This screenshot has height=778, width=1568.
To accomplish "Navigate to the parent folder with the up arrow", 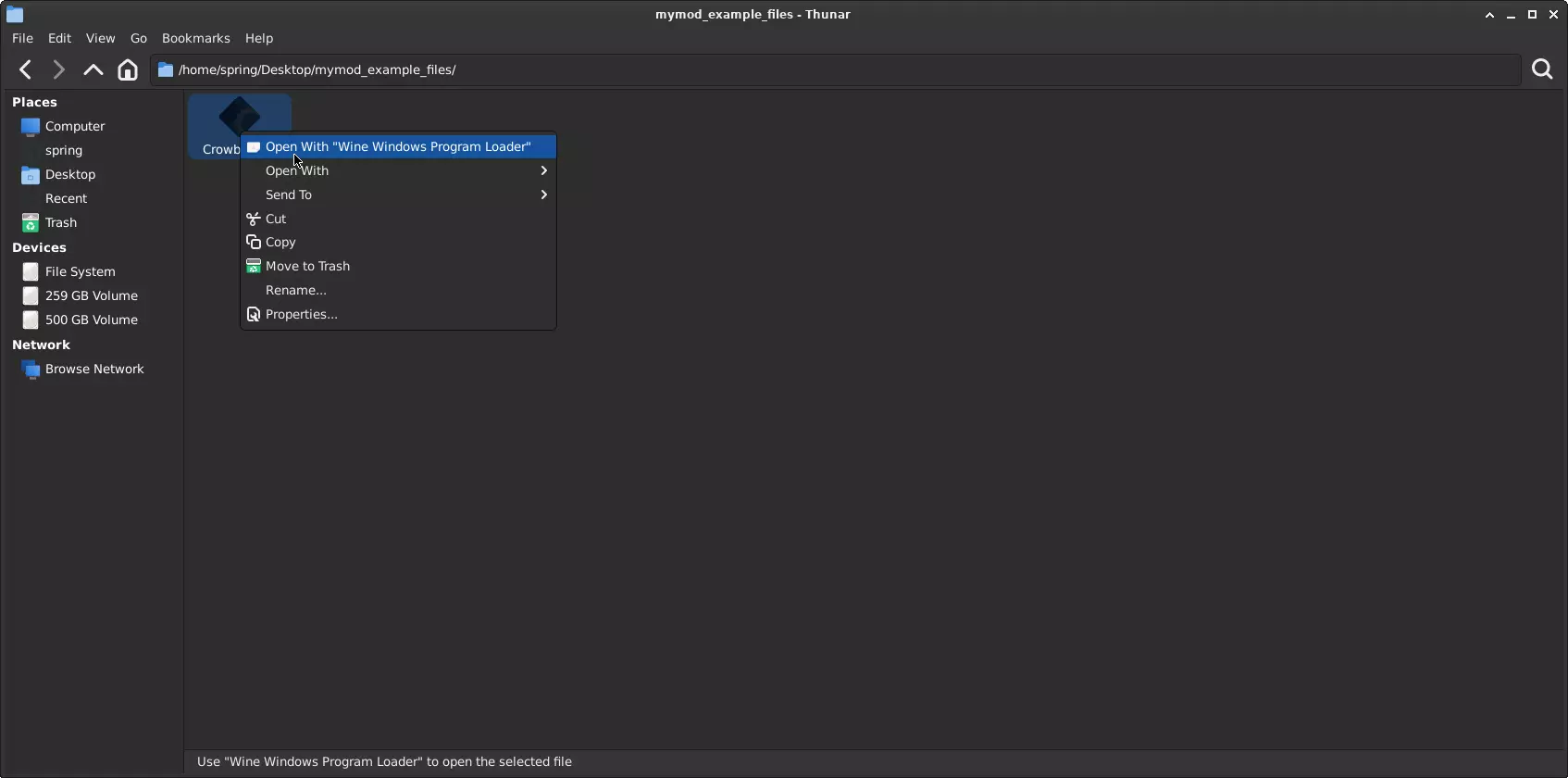I will tap(93, 69).
